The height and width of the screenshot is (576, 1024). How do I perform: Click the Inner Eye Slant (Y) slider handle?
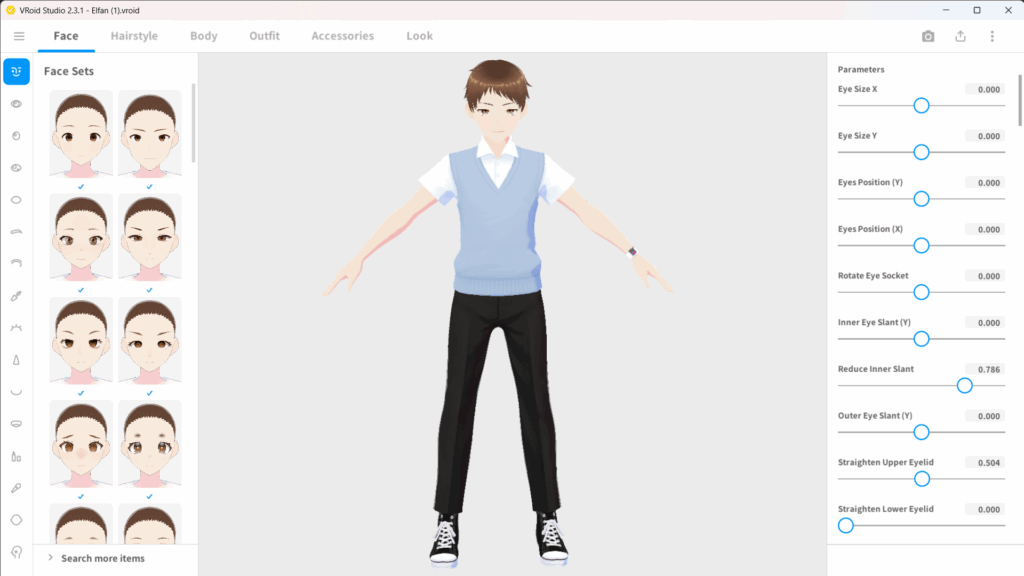coord(921,338)
